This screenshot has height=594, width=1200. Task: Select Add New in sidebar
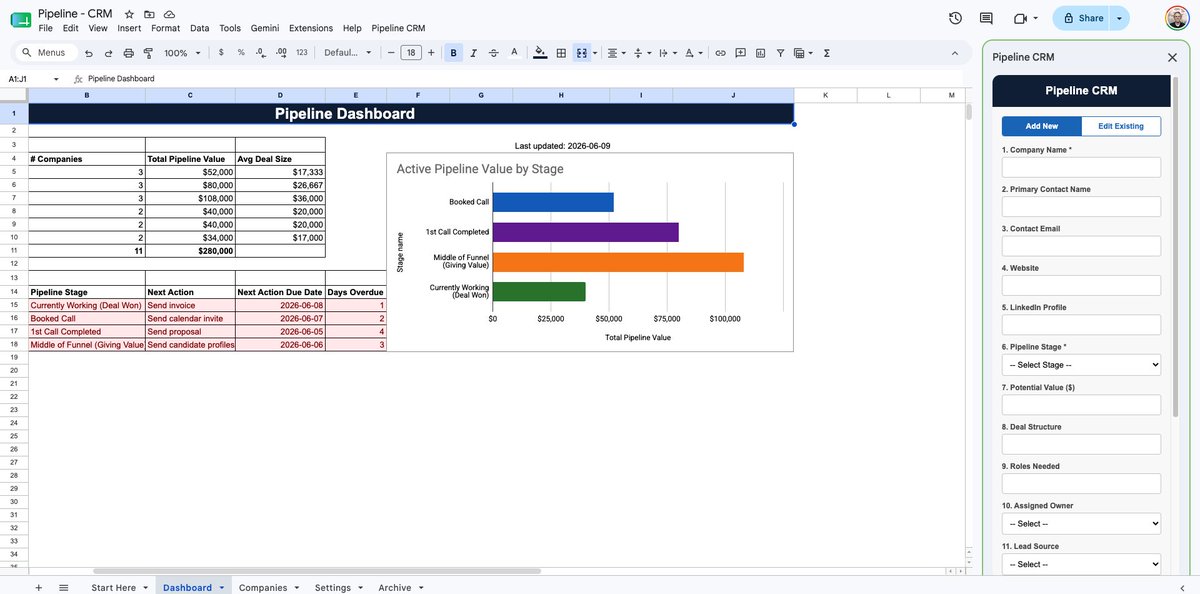1042,126
